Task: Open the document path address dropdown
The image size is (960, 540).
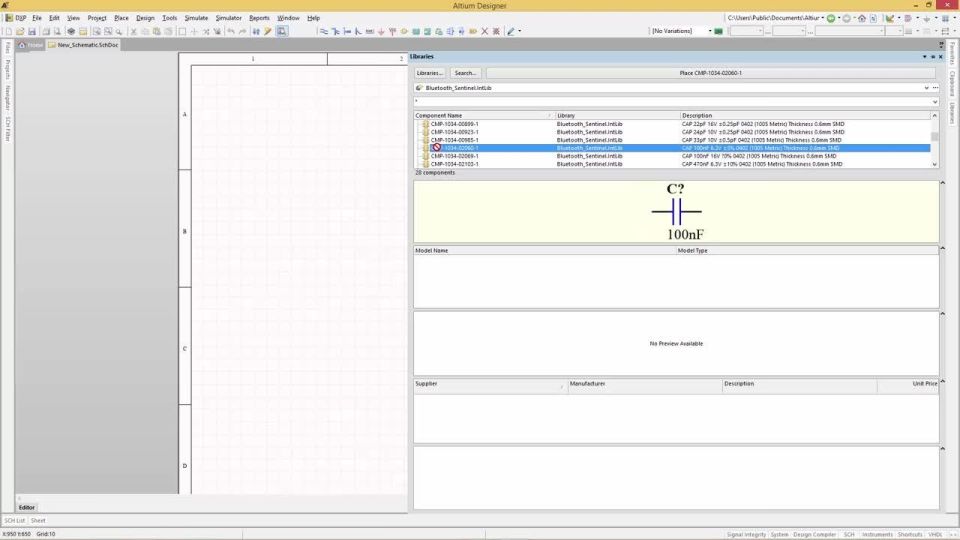Action: click(822, 18)
